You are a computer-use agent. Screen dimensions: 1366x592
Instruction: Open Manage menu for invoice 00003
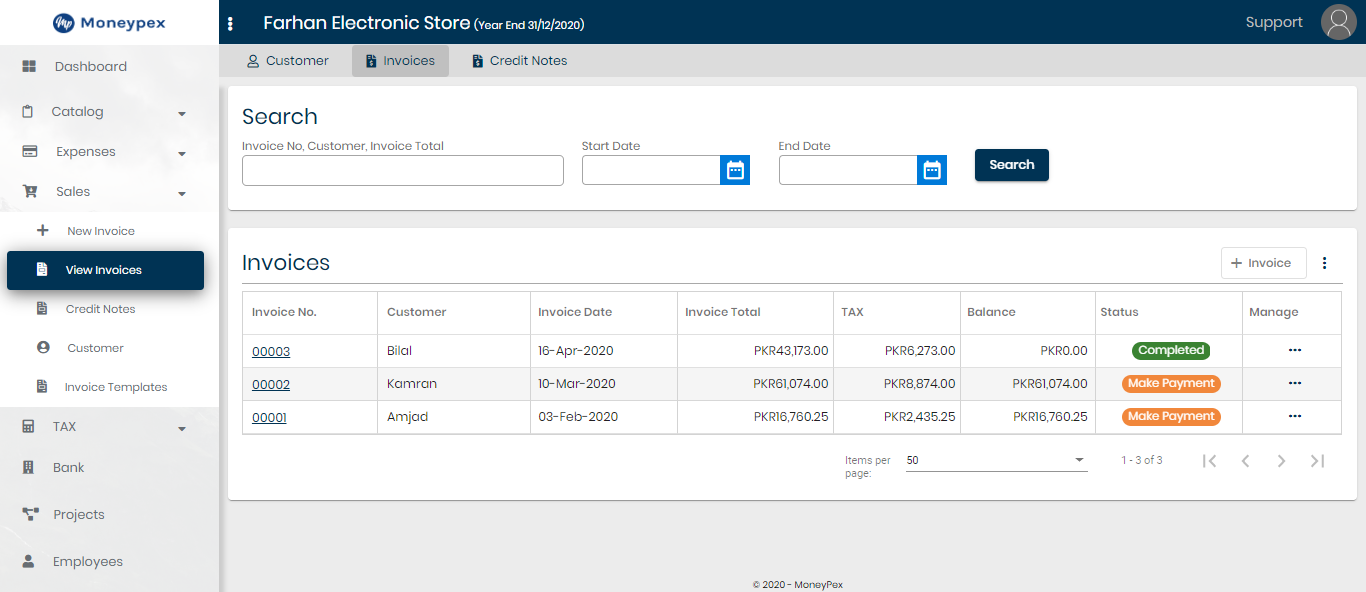point(1295,350)
